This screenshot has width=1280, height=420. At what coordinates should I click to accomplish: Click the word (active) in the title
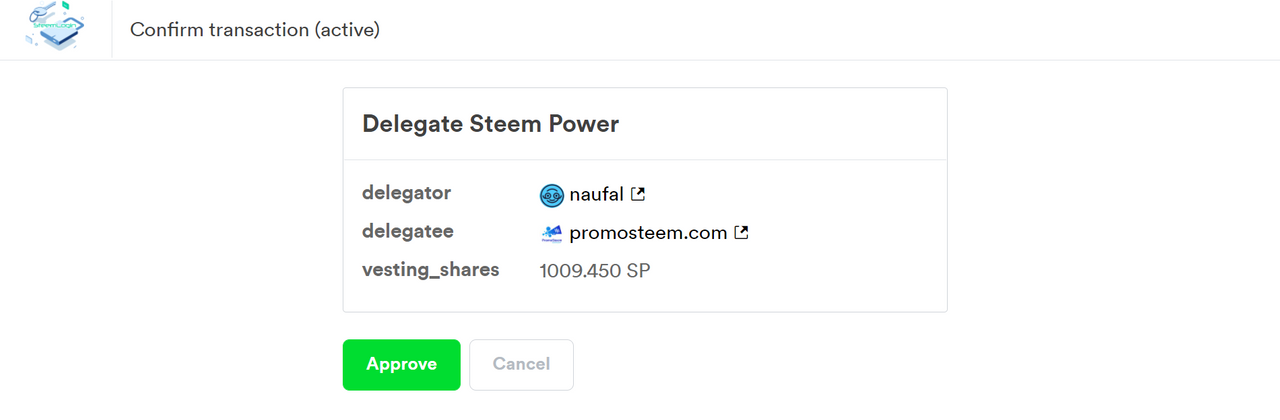[347, 30]
